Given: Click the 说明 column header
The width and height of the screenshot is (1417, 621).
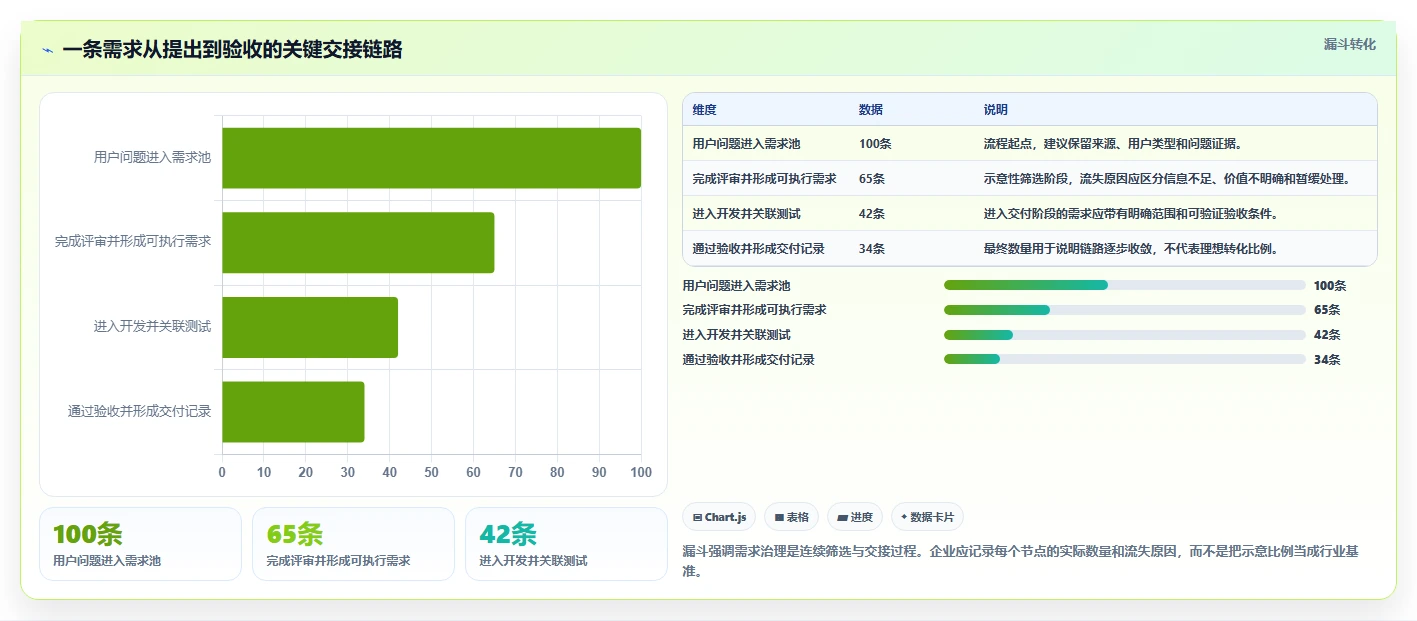Looking at the screenshot, I should [996, 110].
